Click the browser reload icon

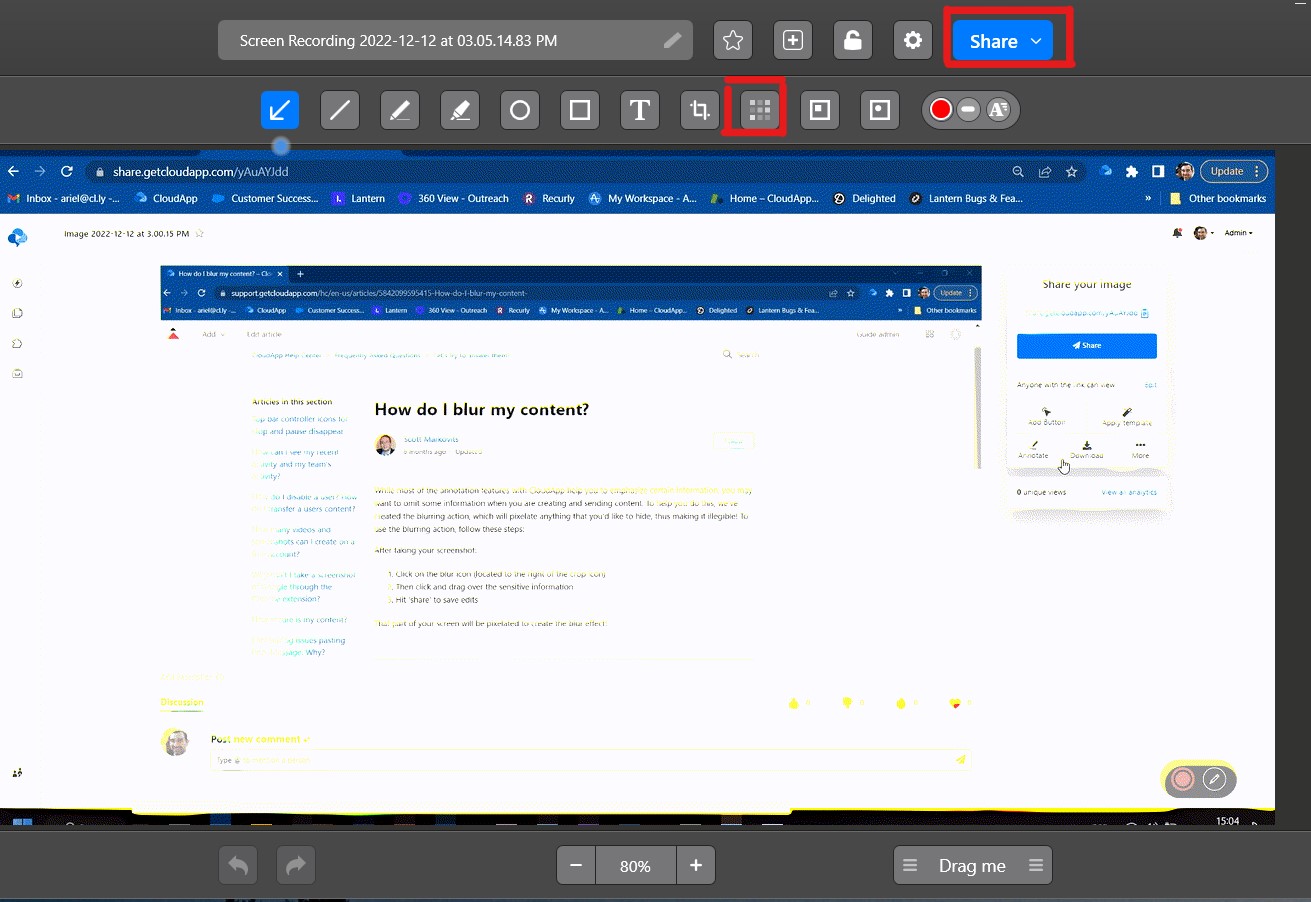click(67, 171)
